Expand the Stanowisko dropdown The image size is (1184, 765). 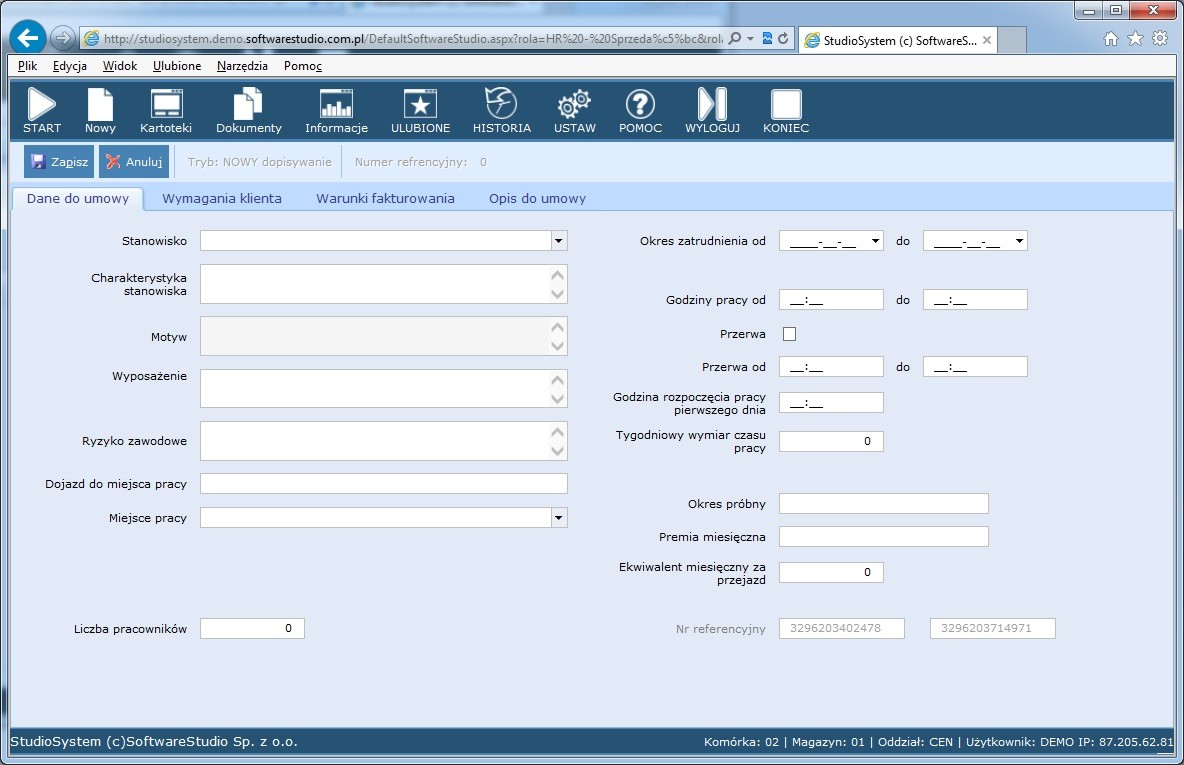[x=558, y=241]
